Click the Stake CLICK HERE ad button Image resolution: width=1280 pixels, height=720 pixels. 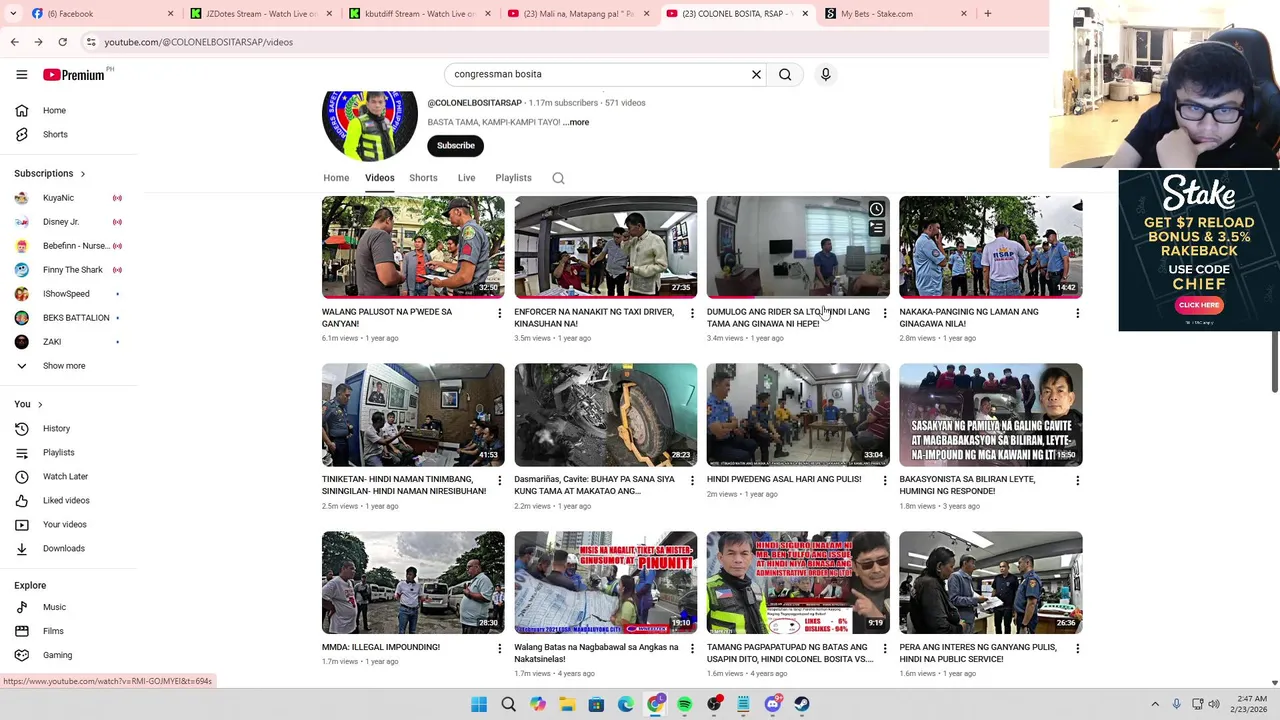[x=1198, y=305]
